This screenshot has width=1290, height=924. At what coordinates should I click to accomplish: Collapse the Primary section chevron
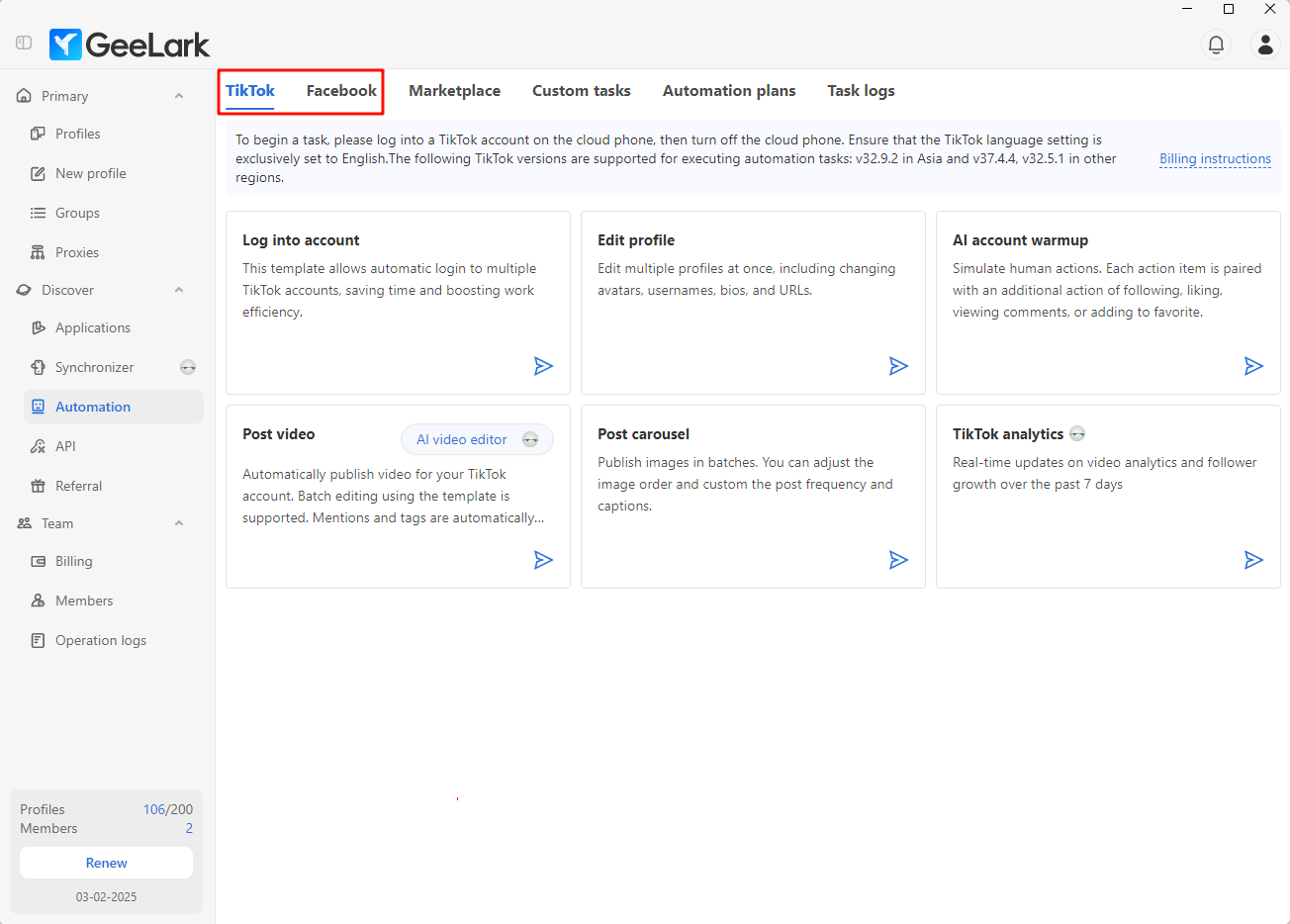[x=179, y=96]
